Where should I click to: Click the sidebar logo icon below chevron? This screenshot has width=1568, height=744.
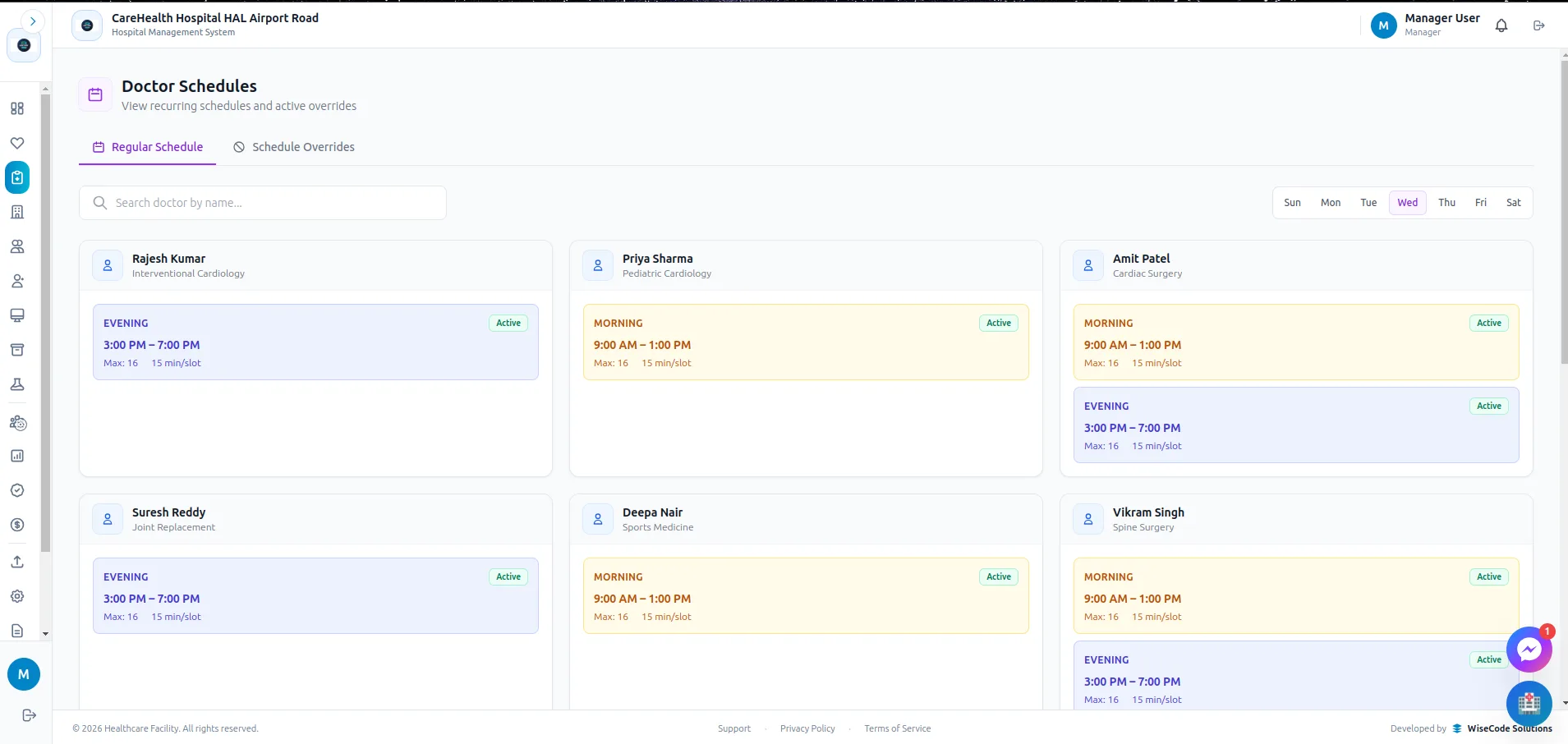coord(24,45)
